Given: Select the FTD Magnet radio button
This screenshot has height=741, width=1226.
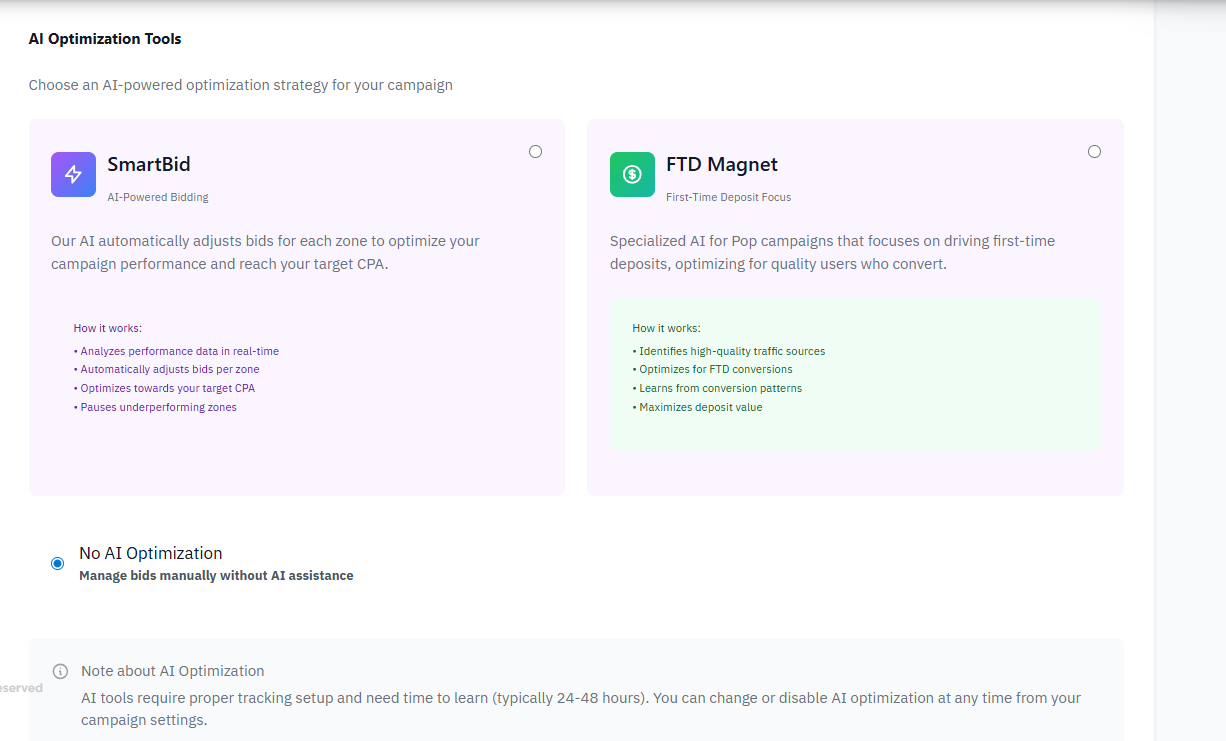Looking at the screenshot, I should (1094, 152).
